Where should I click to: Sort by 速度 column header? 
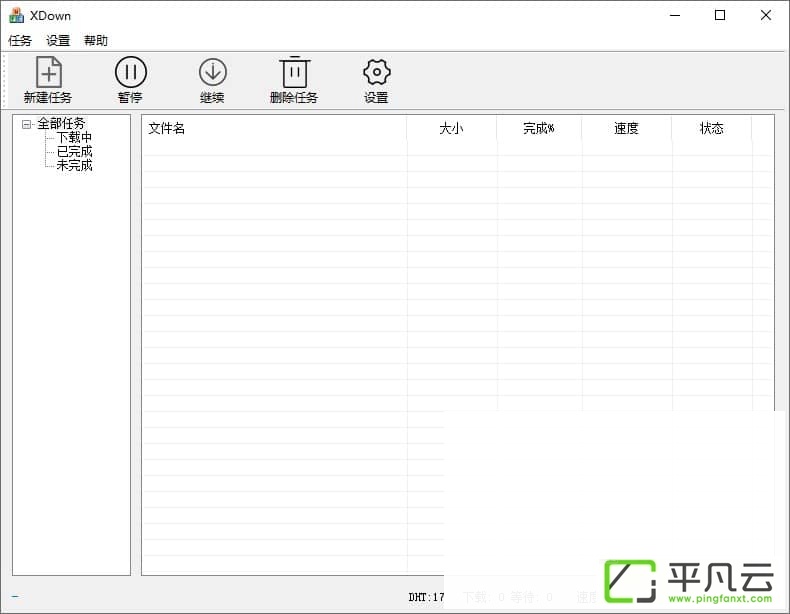tap(626, 128)
